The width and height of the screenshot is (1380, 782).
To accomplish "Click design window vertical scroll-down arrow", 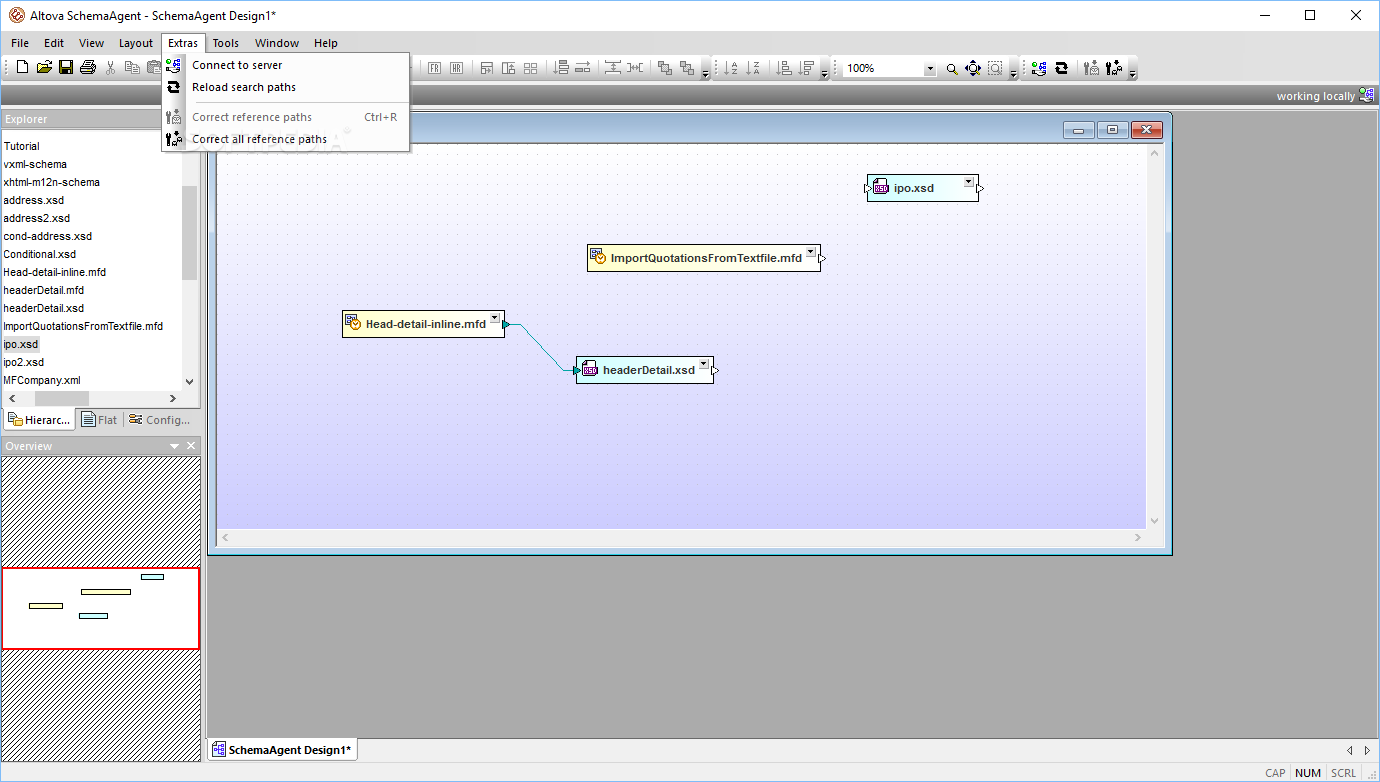I will tap(1155, 521).
